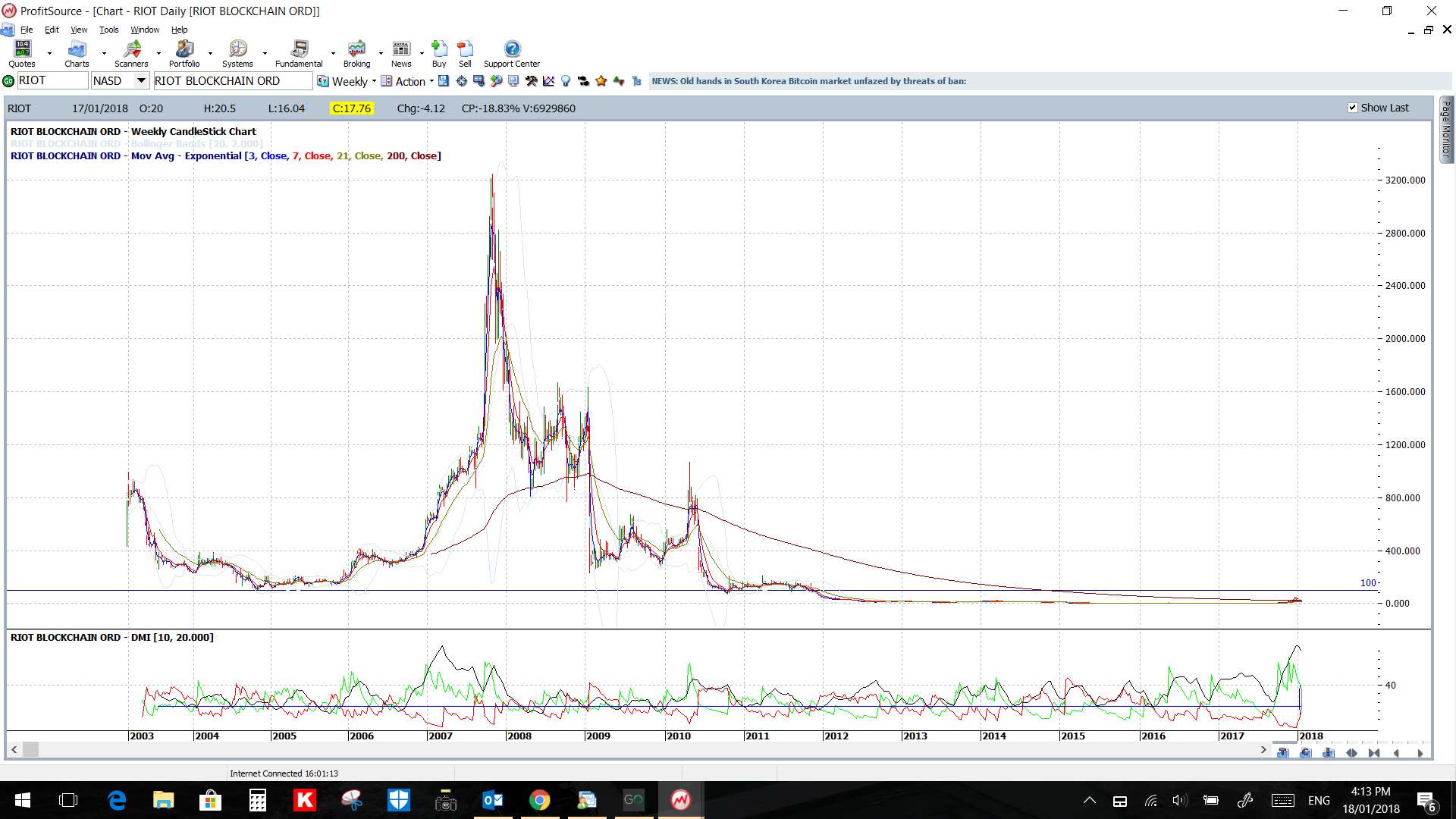Open the Page Monitor side tab
Viewport: 1456px width, 819px height.
[1446, 129]
